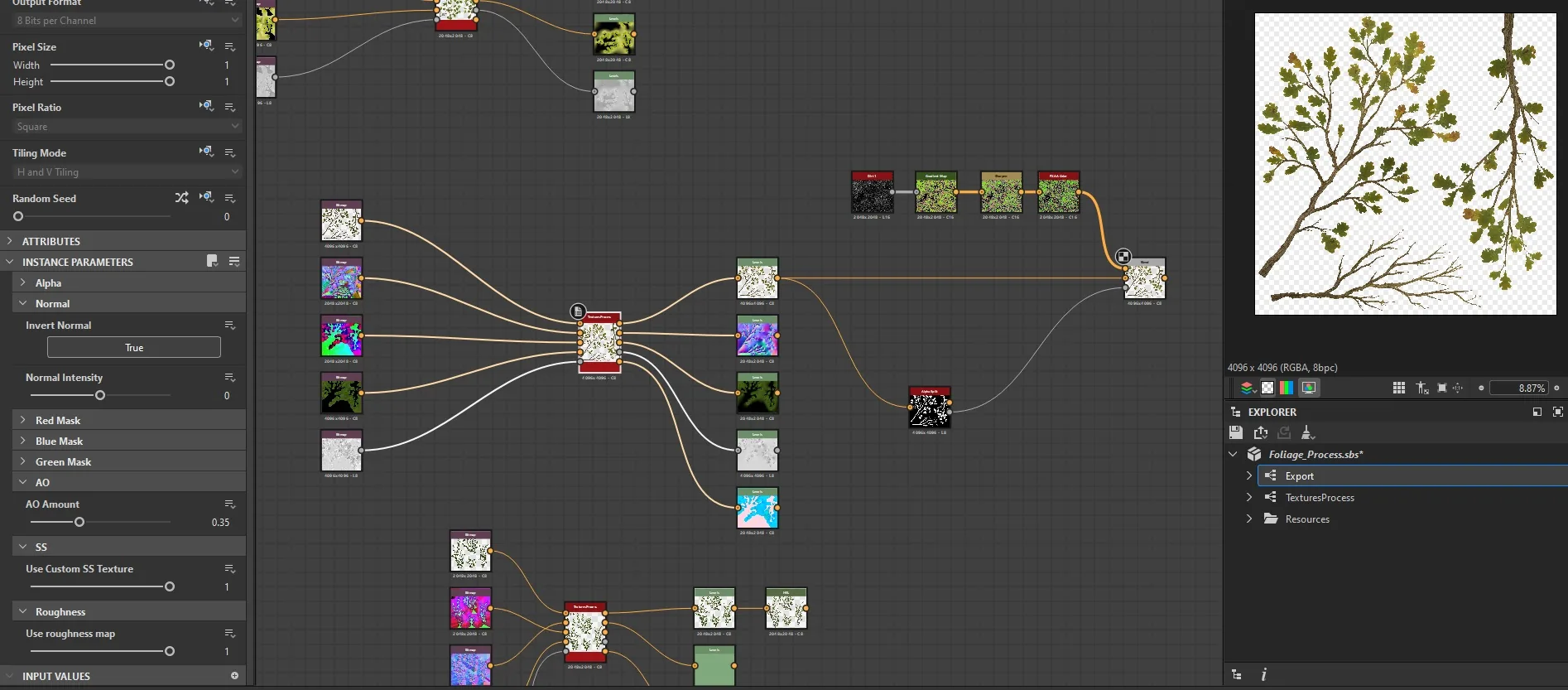1568x690 pixels.
Task: Click the save package floppy disk icon
Action: 1236,432
